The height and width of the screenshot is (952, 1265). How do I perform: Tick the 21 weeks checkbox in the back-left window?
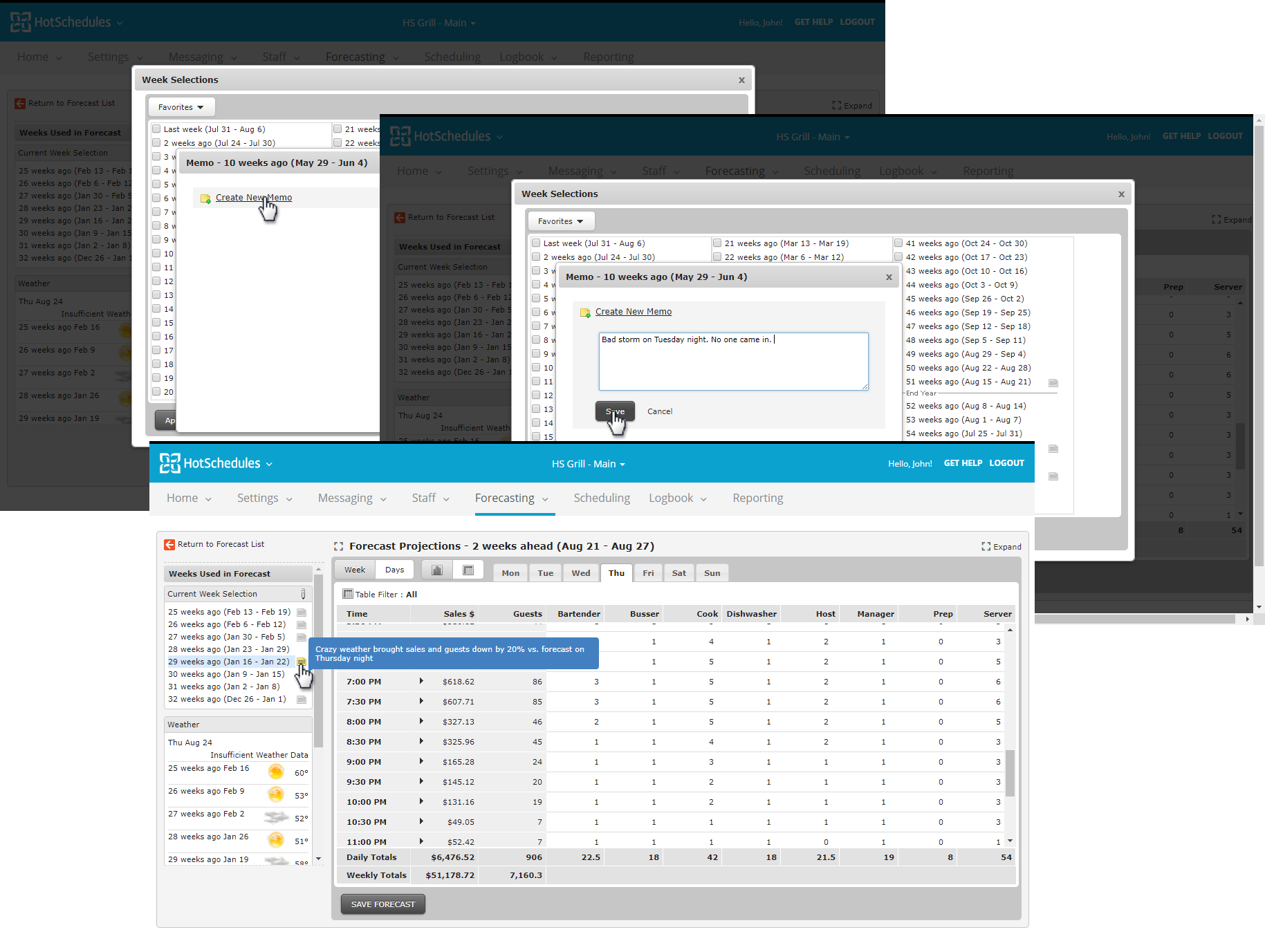(x=338, y=129)
